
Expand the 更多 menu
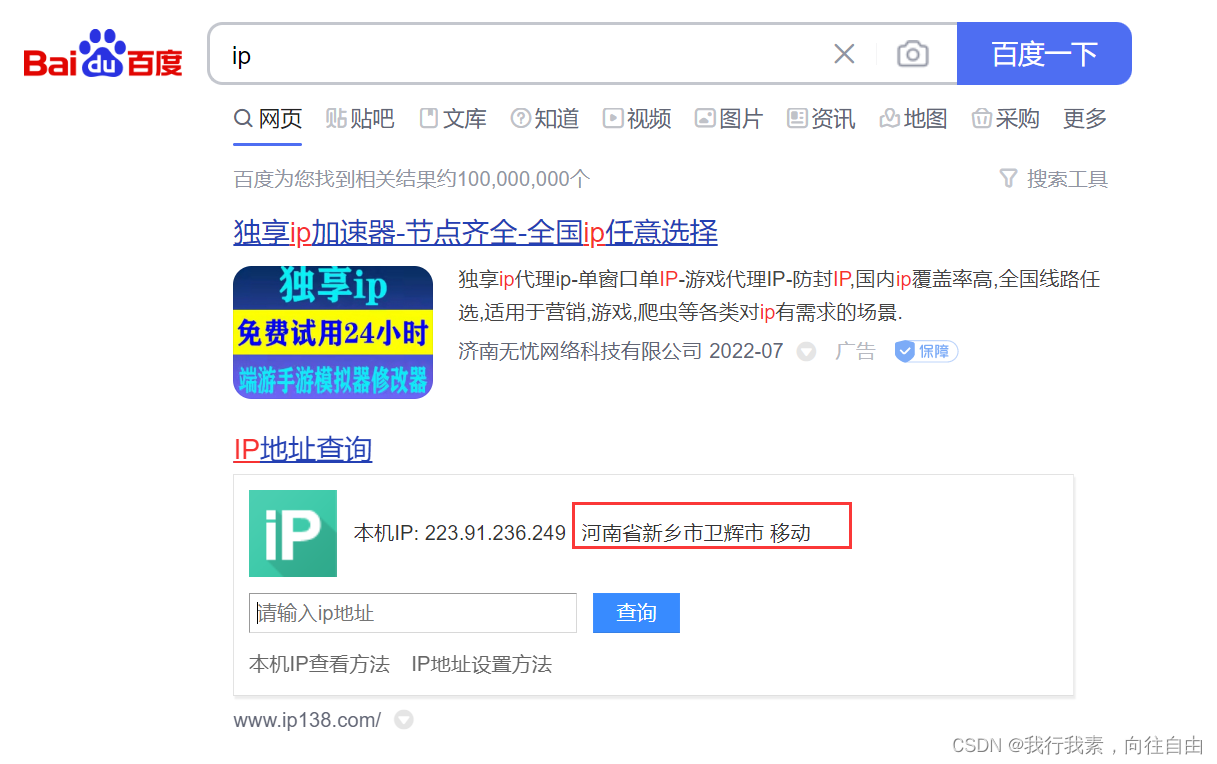pyautogui.click(x=1085, y=119)
